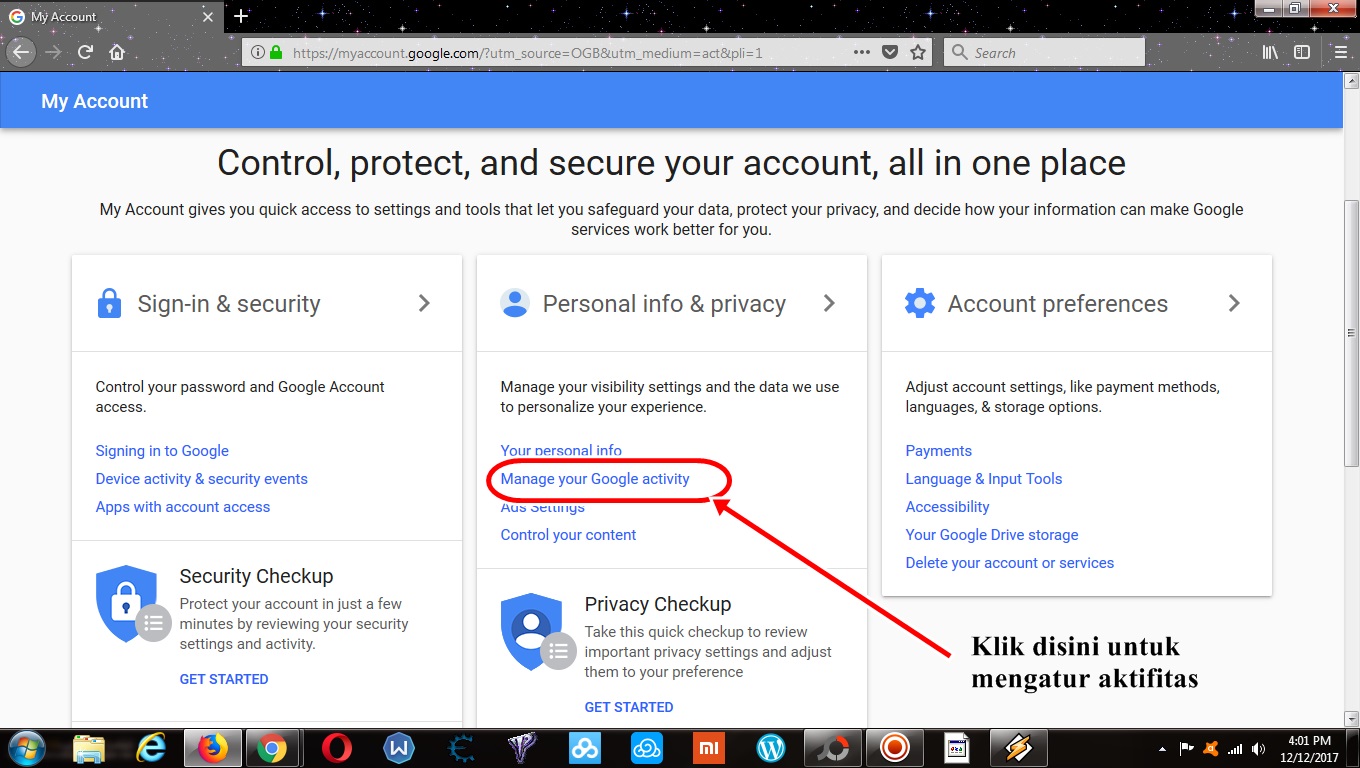Click the Firefox search input field
Image resolution: width=1360 pixels, height=768 pixels.
[1044, 52]
